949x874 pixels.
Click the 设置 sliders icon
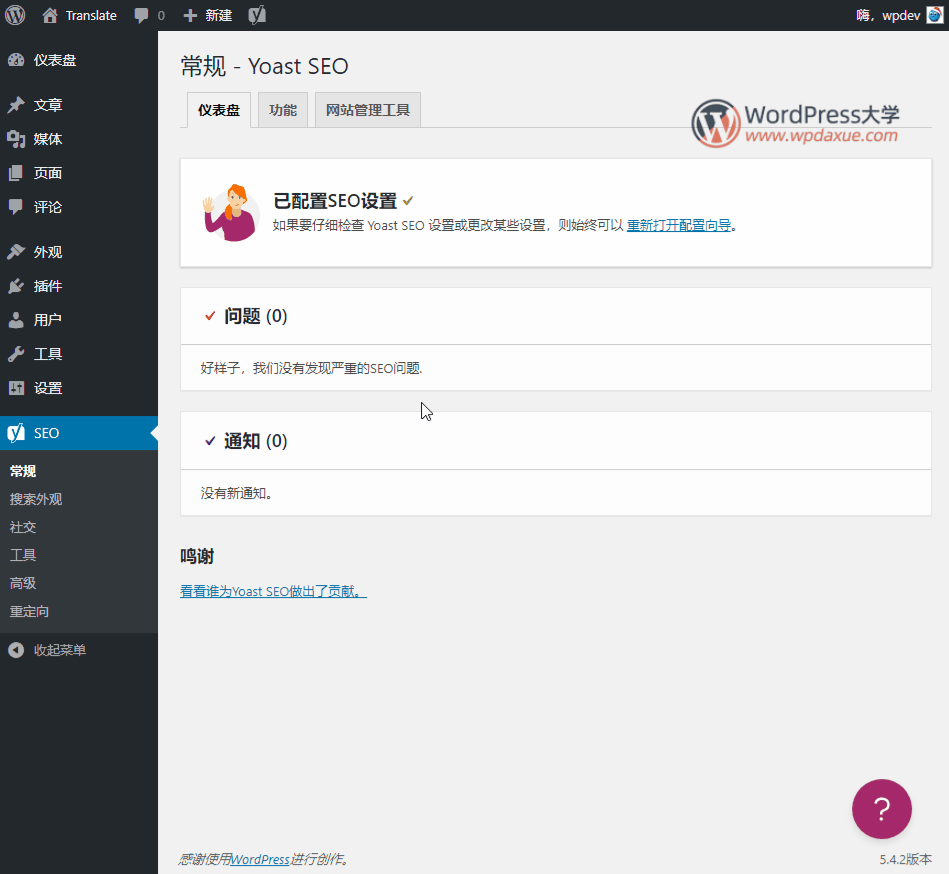[x=16, y=388]
